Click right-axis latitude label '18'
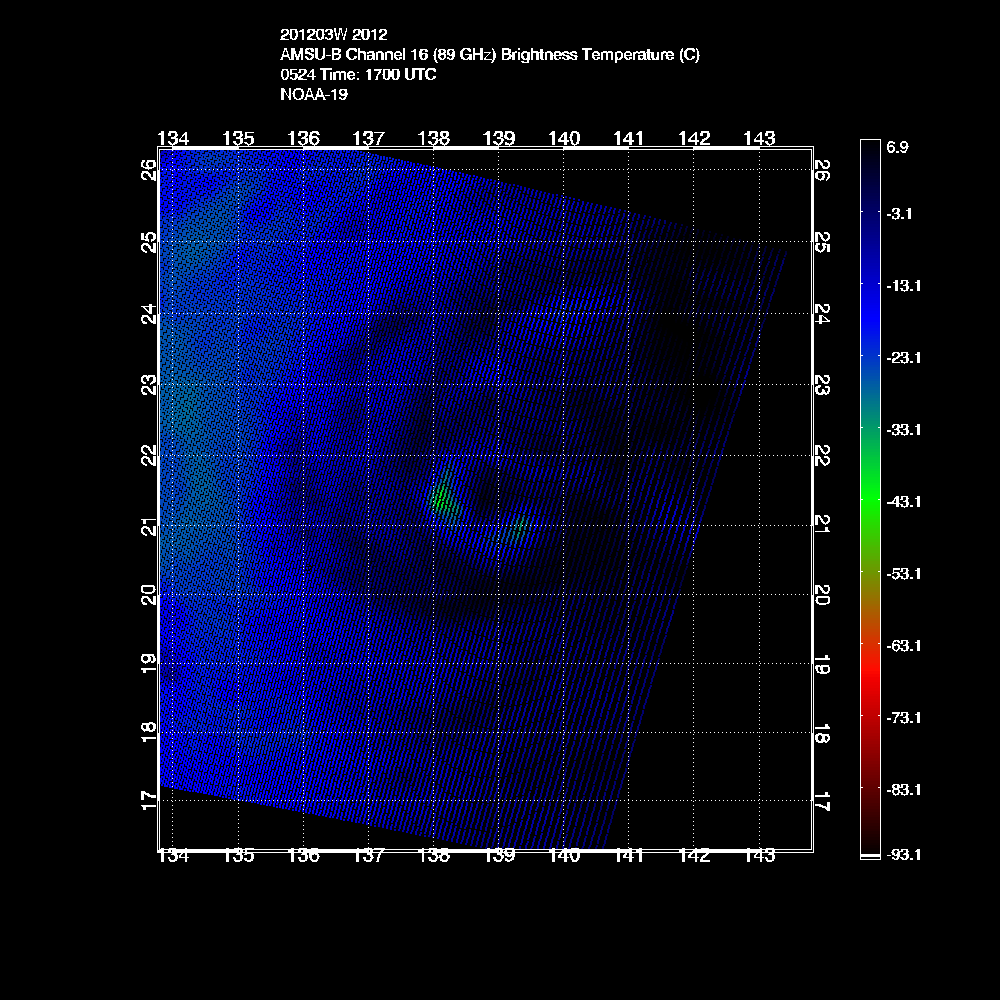Screen dimensions: 1000x1000 coord(823,733)
